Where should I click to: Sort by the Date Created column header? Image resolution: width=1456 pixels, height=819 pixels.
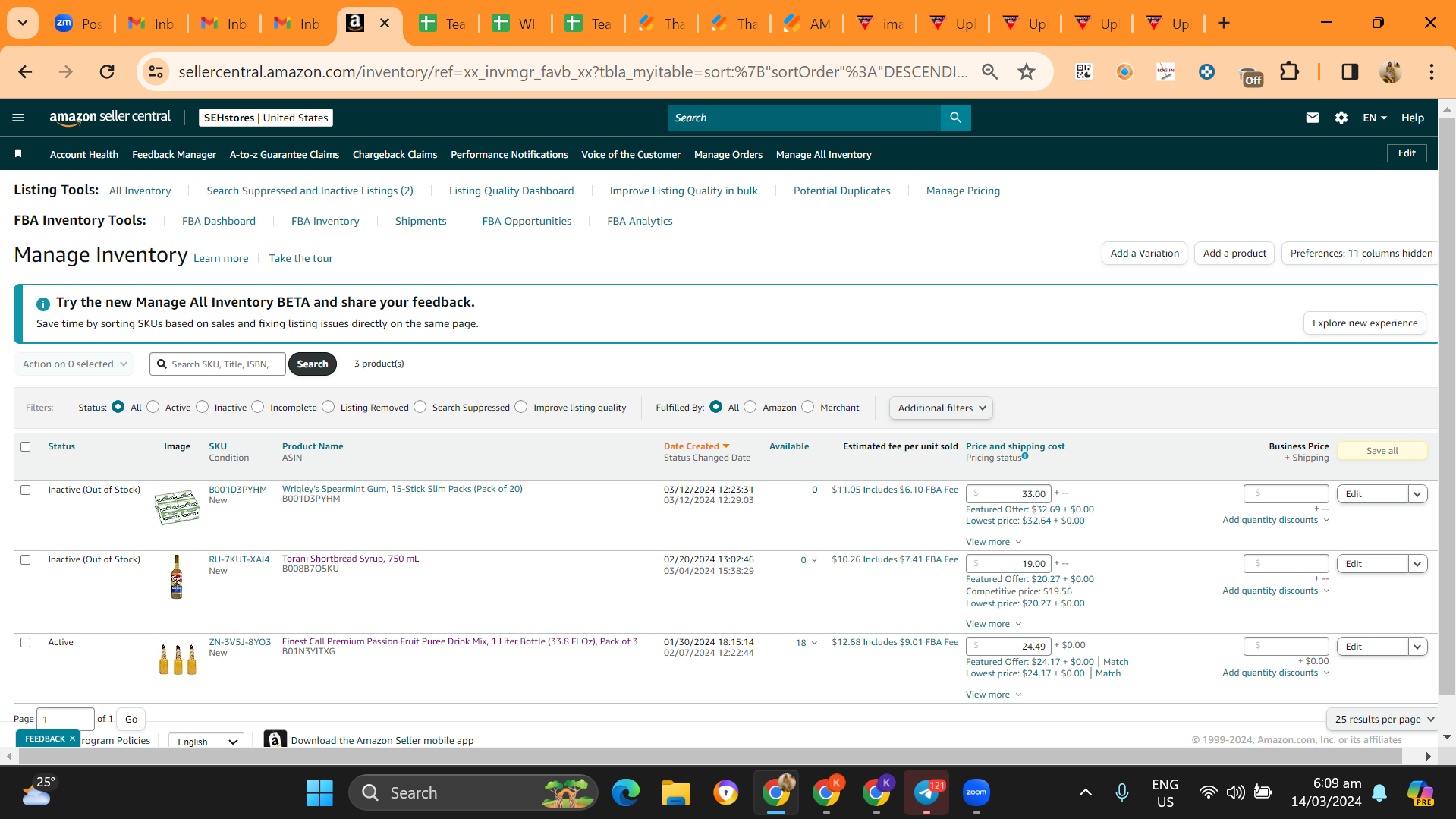pos(696,446)
